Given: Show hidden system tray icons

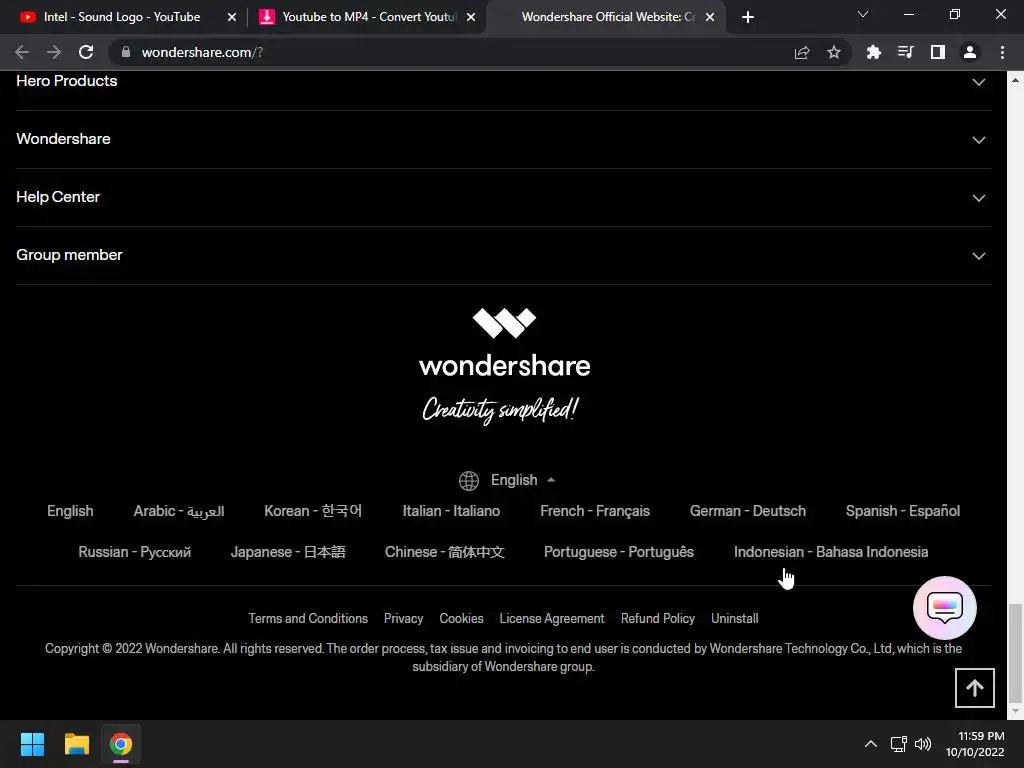Looking at the screenshot, I should point(871,744).
